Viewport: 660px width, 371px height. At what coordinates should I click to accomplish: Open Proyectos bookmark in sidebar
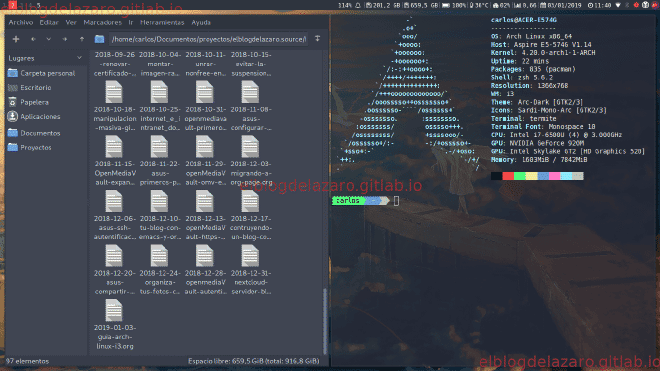[x=30, y=147]
